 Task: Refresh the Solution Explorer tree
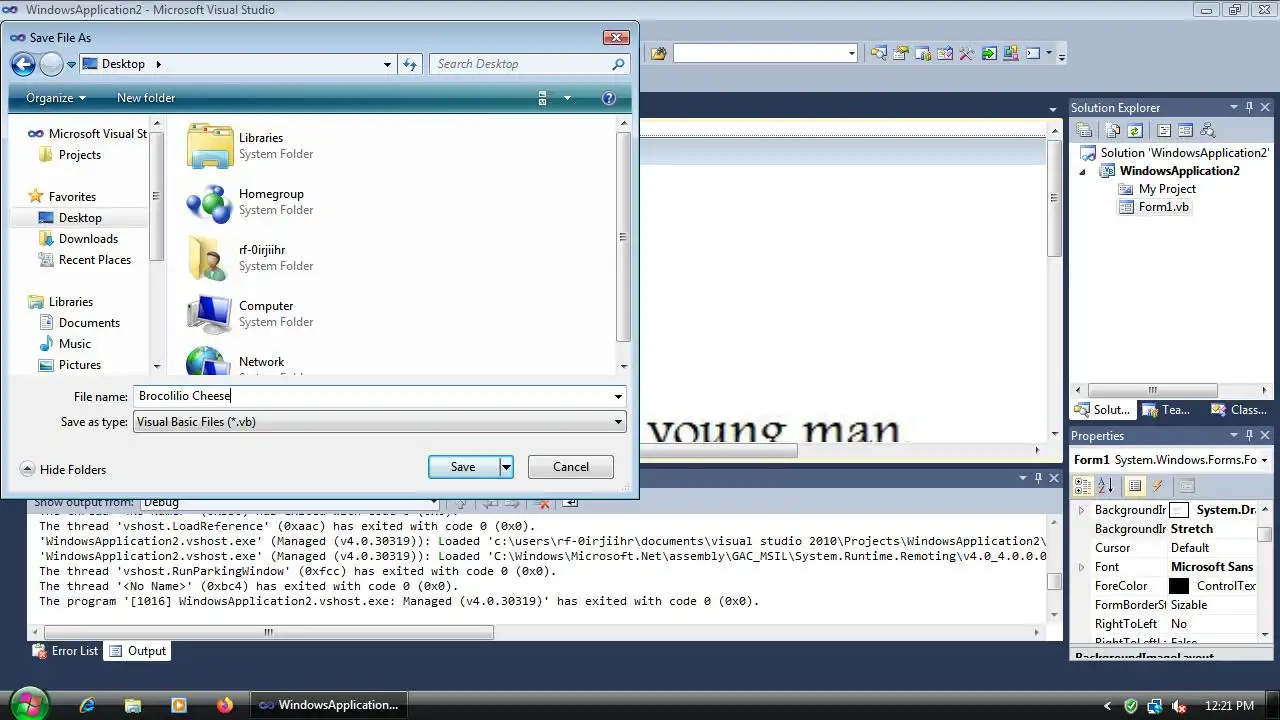[1135, 130]
